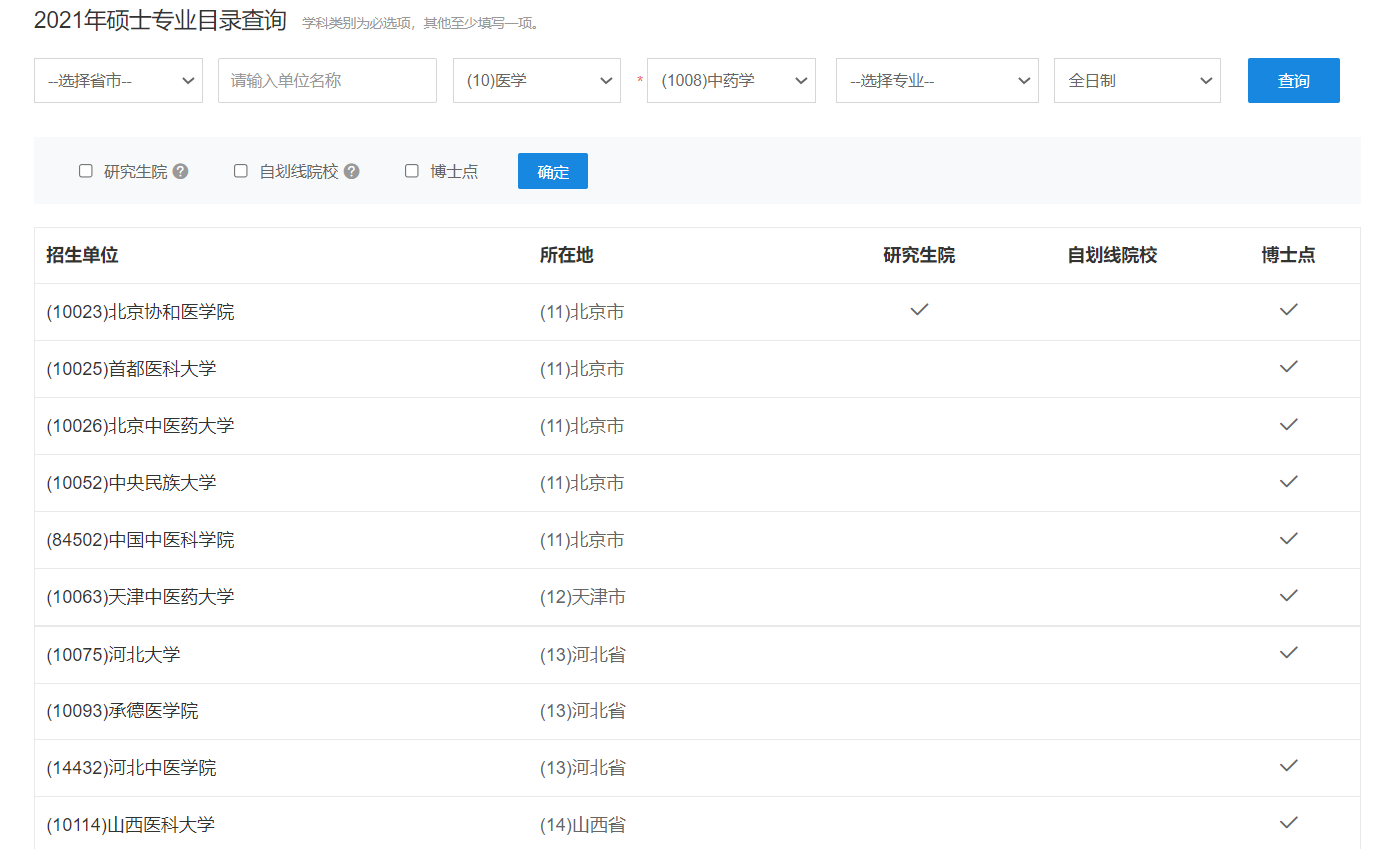1382x849 pixels.
Task: Enable the 研究生院 checkbox
Action: click(86, 171)
